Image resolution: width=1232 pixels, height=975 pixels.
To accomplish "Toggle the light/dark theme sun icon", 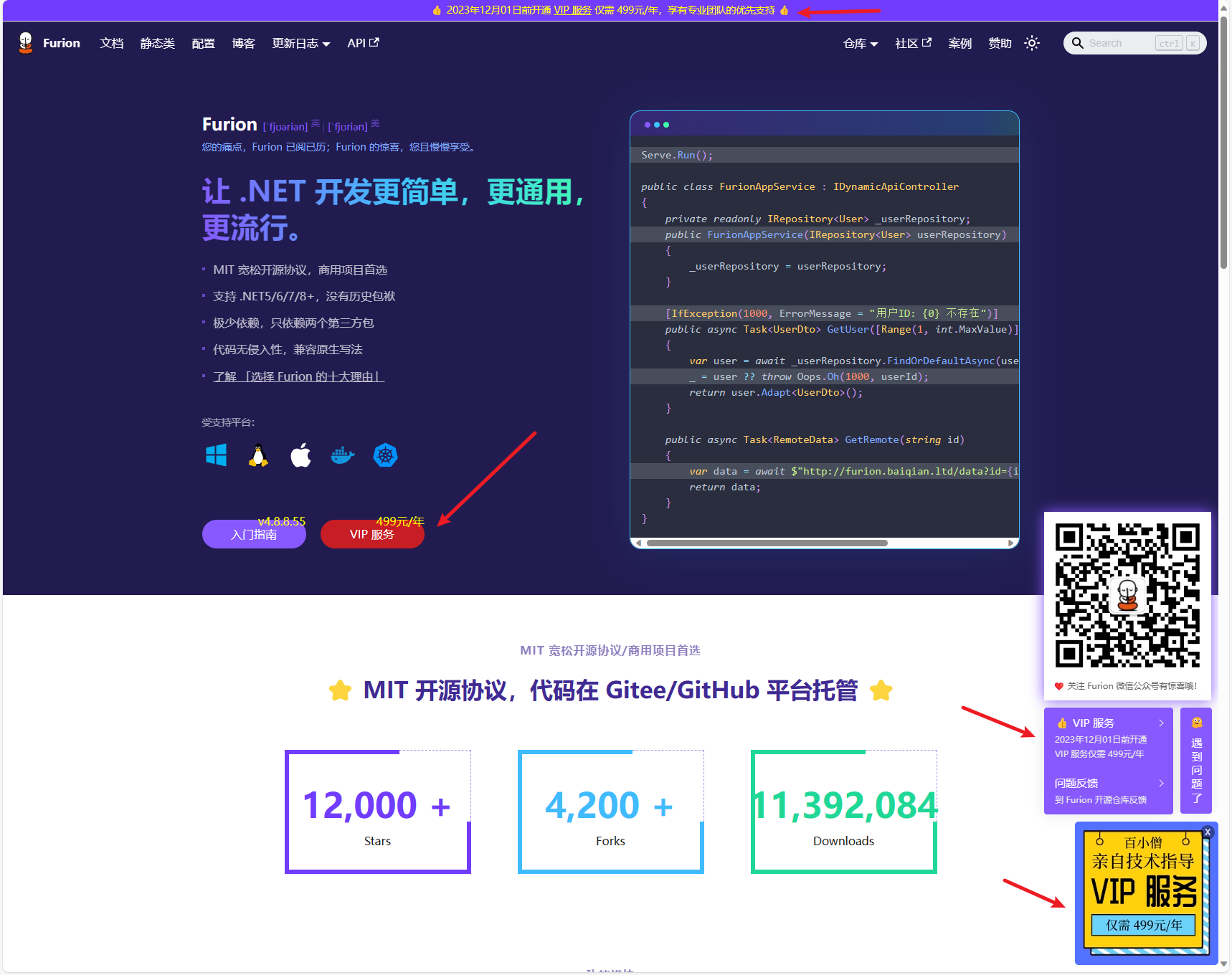I will click(1032, 43).
